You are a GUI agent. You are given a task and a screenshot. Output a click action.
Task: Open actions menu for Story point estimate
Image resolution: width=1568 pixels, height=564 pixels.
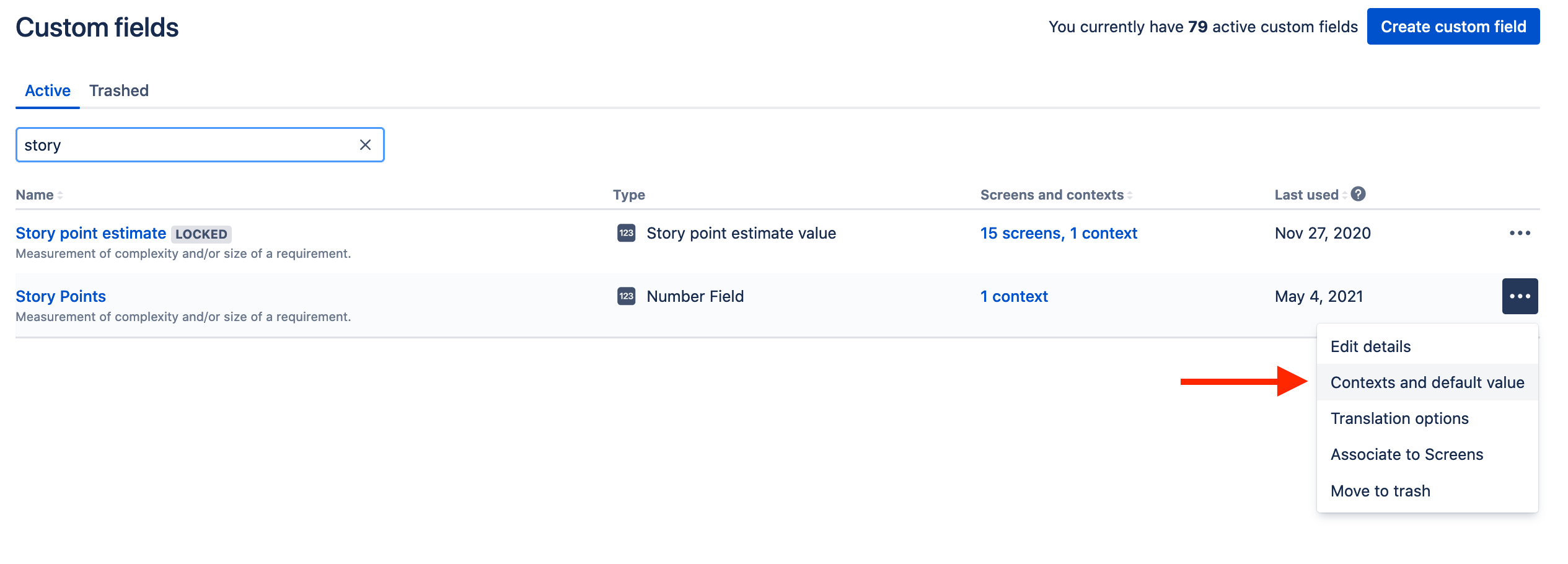pos(1520,234)
